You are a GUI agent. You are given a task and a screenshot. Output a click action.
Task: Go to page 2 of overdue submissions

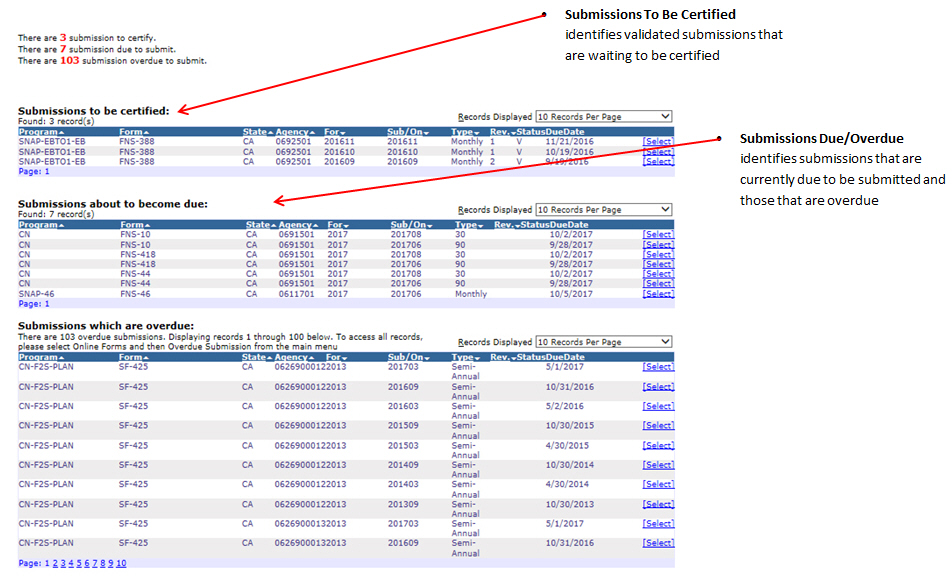(x=55, y=564)
